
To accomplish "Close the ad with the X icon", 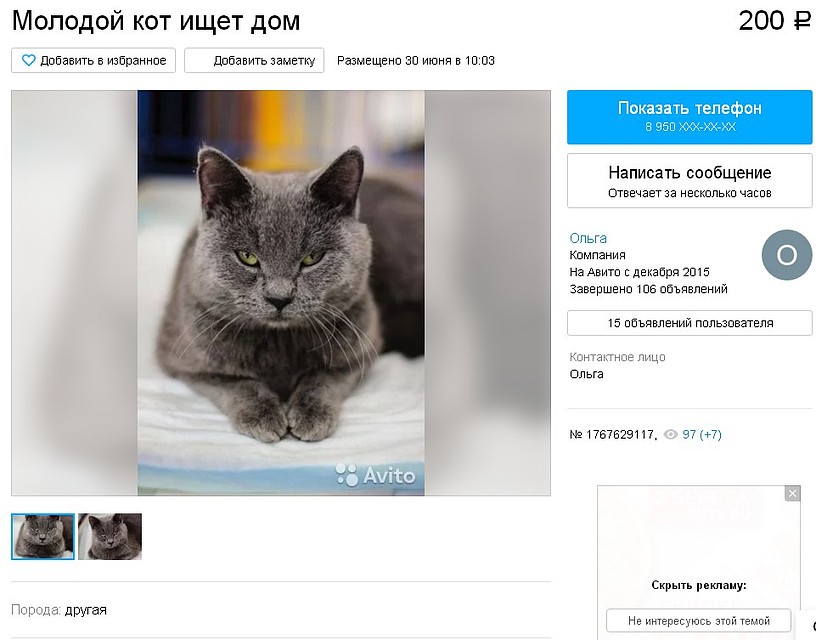I will coord(793,493).
